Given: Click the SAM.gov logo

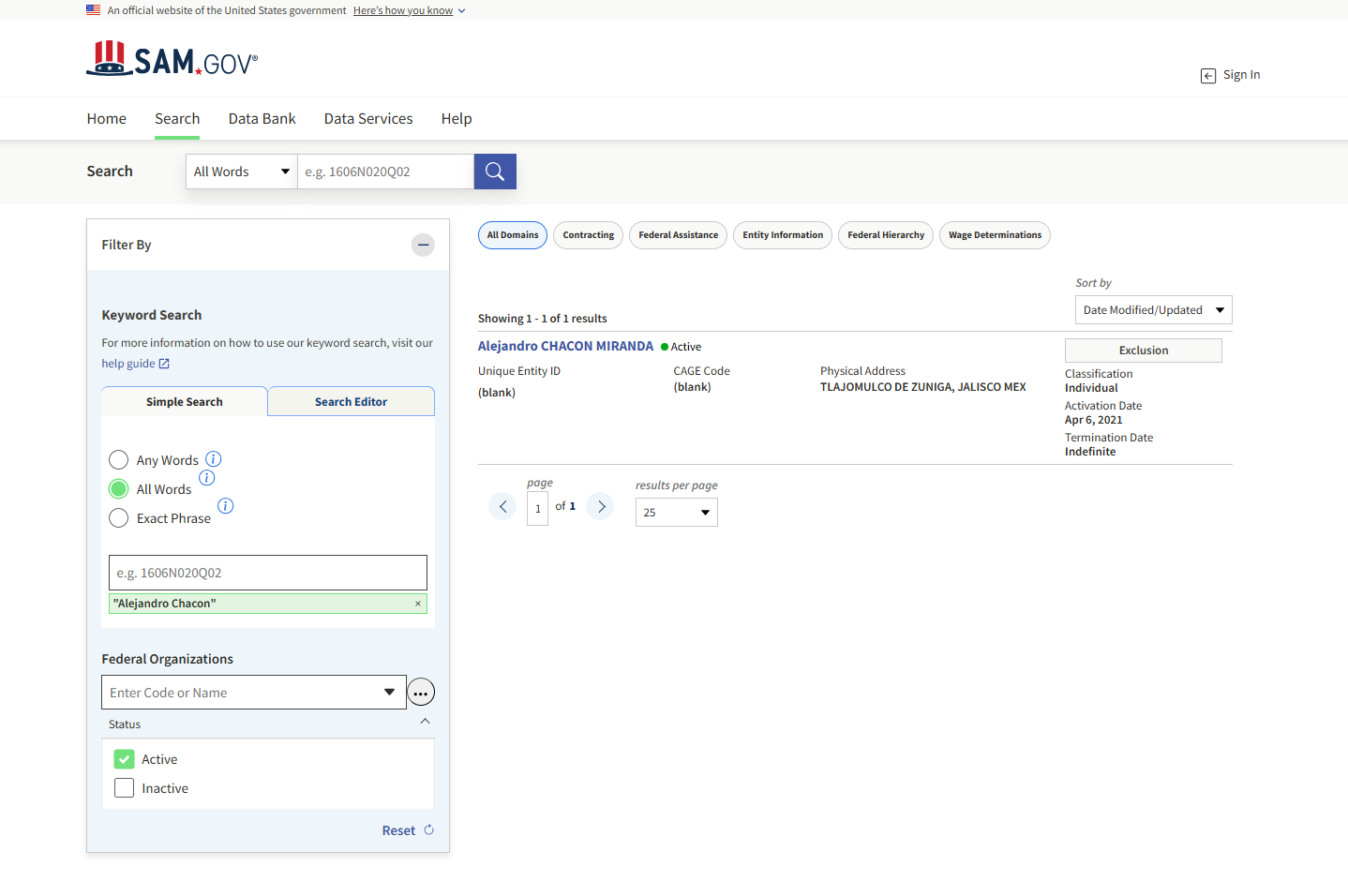Looking at the screenshot, I should [x=172, y=60].
